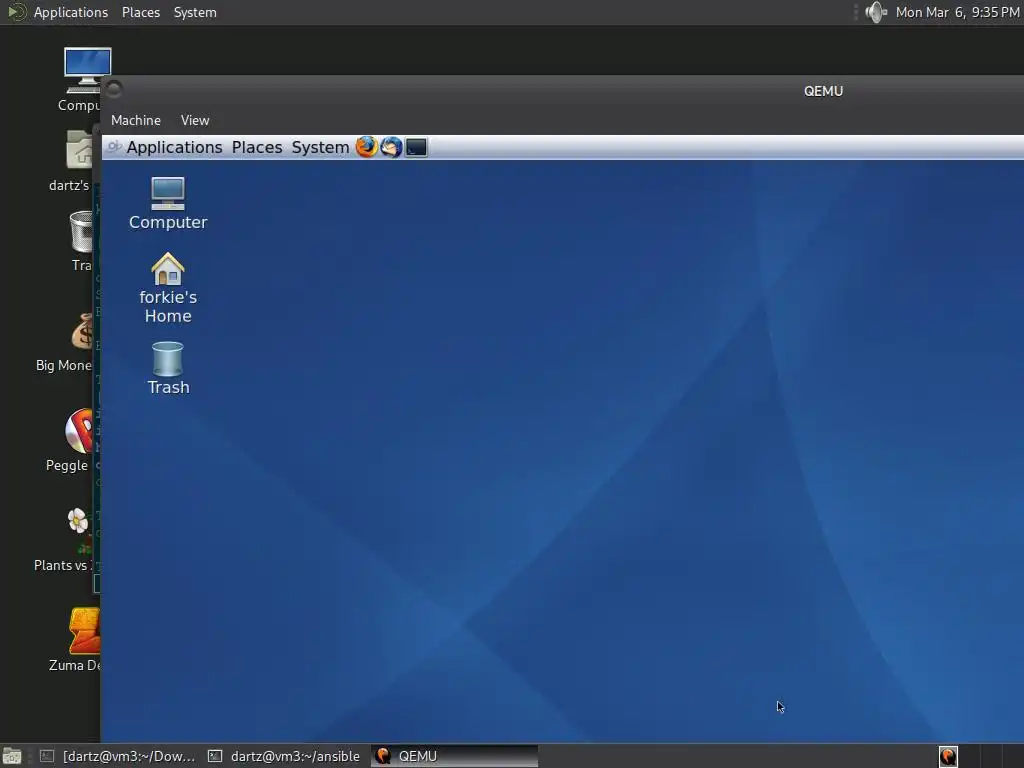Open the View menu in QEMU

(x=195, y=120)
